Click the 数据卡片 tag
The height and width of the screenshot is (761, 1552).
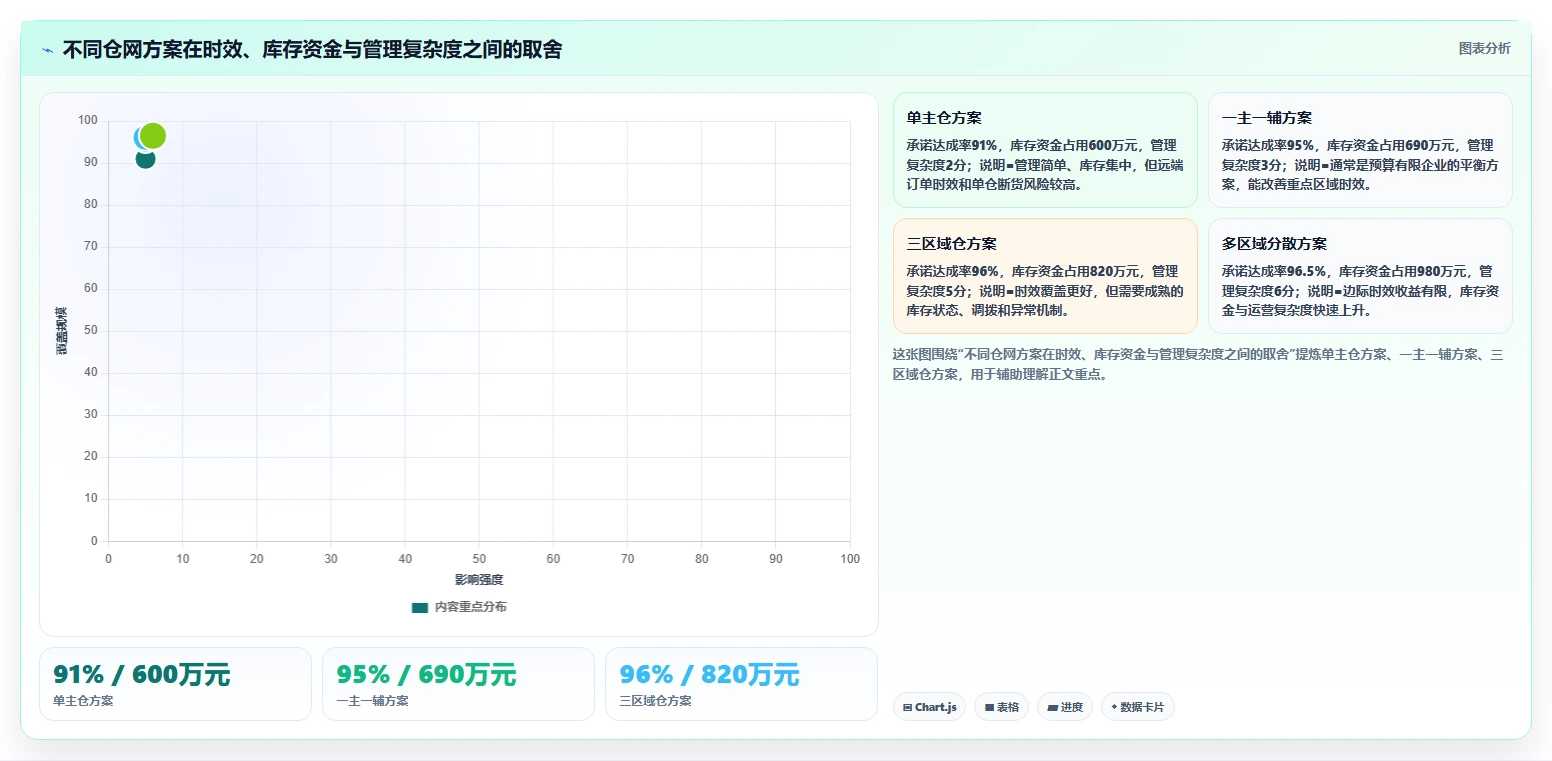[1137, 707]
